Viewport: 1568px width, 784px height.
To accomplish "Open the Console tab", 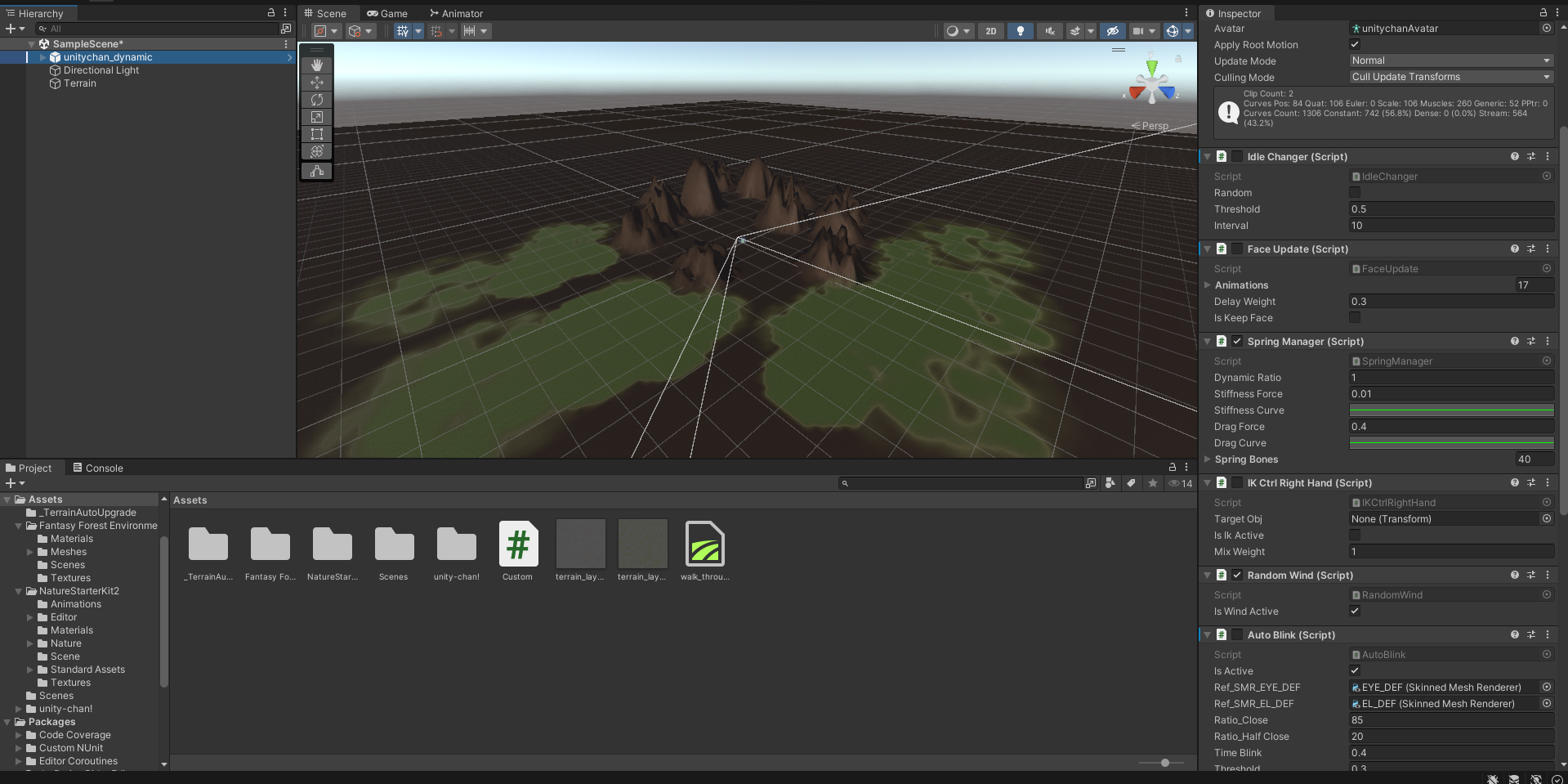I will pyautogui.click(x=98, y=468).
